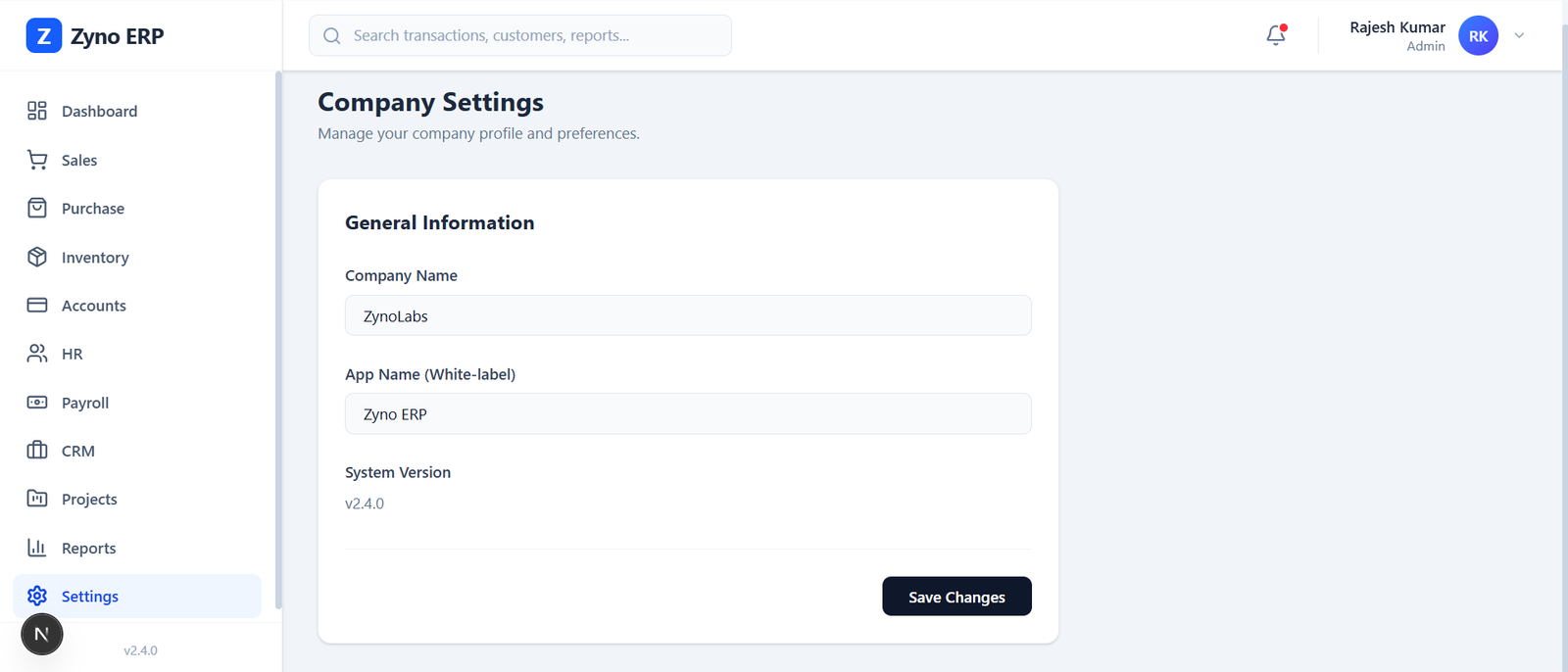Navigate to Reports in sidebar
Screen dimensions: 1568x672
pos(88,548)
